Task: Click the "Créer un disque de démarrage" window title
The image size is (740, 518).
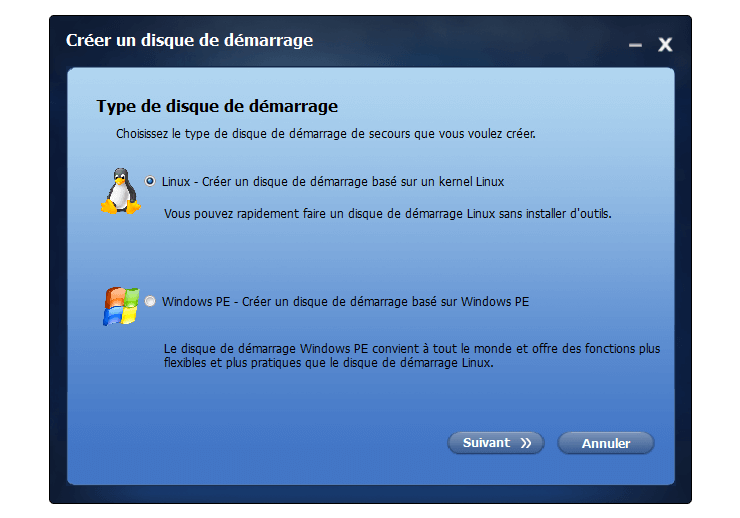Action: [x=189, y=41]
